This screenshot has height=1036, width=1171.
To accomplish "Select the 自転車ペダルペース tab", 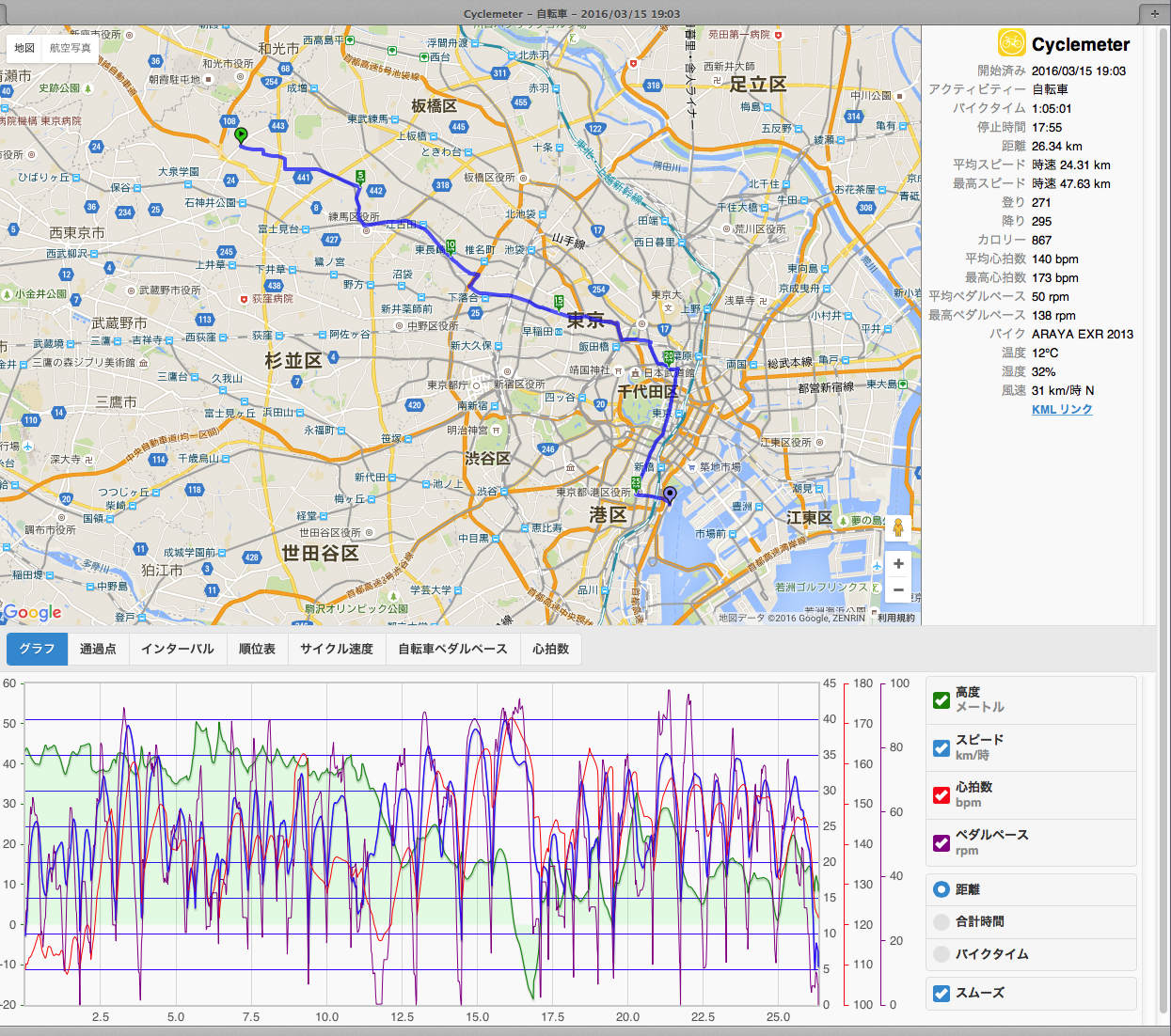I will click(452, 649).
